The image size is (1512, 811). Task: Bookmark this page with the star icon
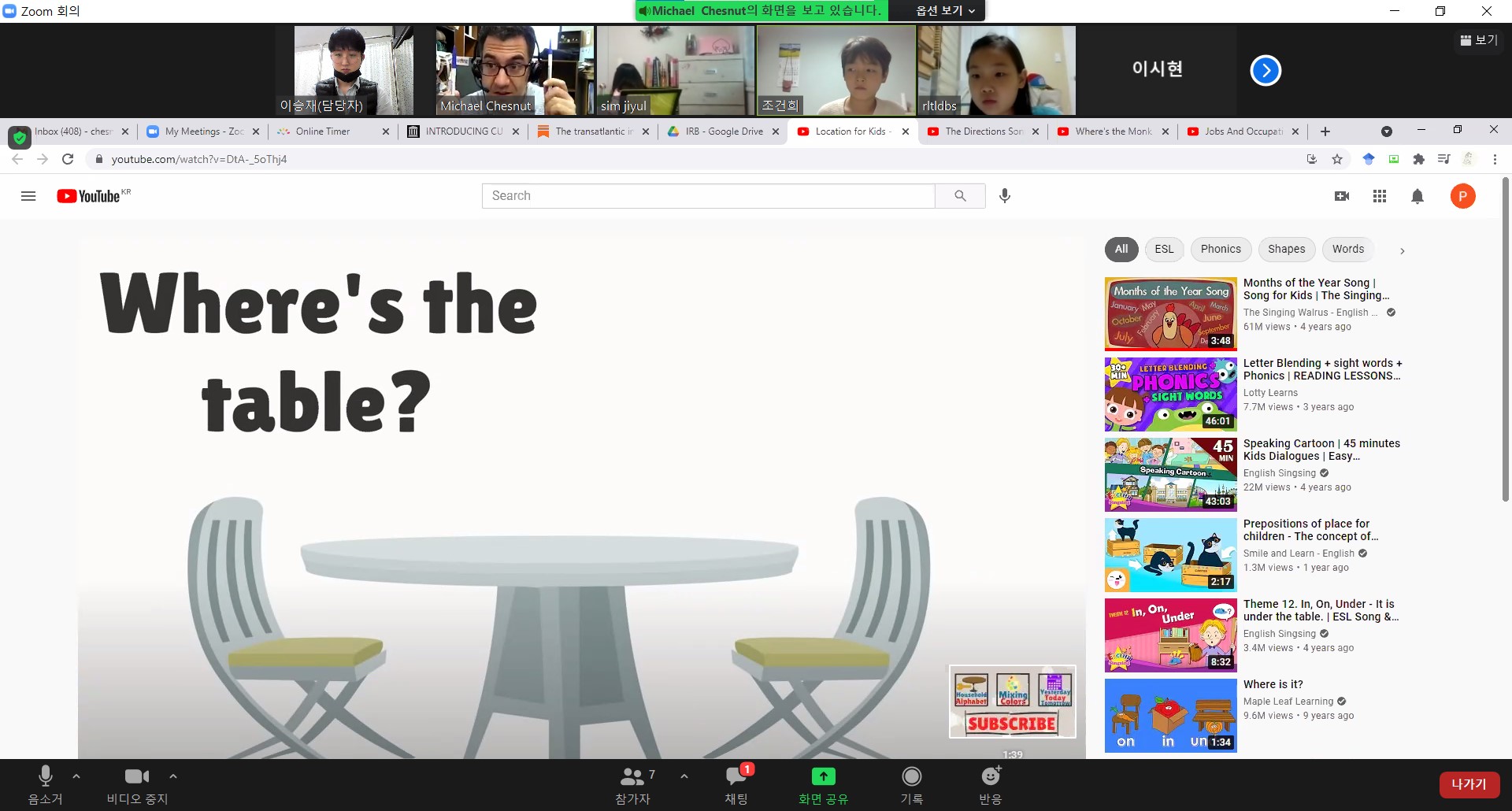pos(1337,159)
